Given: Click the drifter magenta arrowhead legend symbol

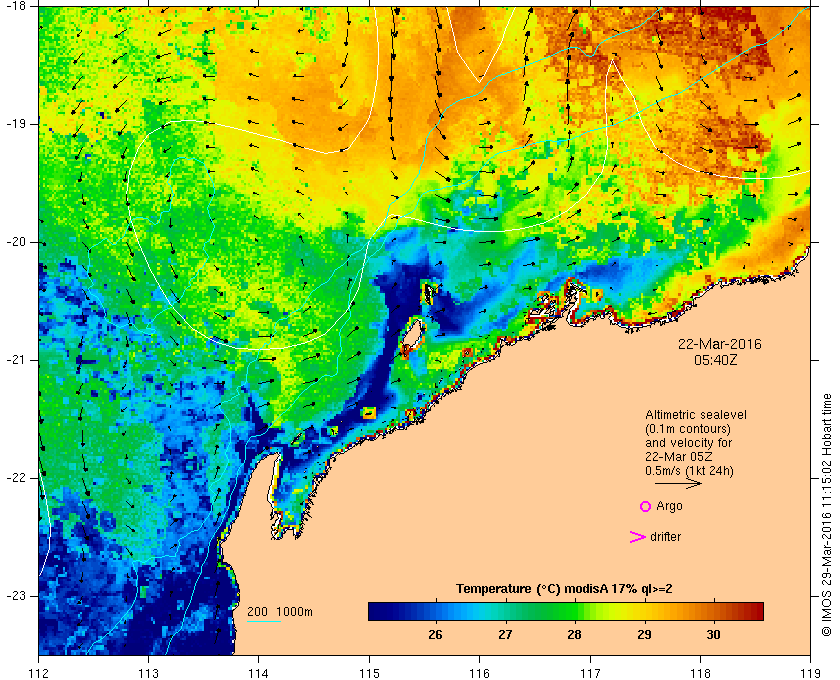Looking at the screenshot, I should click(x=638, y=537).
